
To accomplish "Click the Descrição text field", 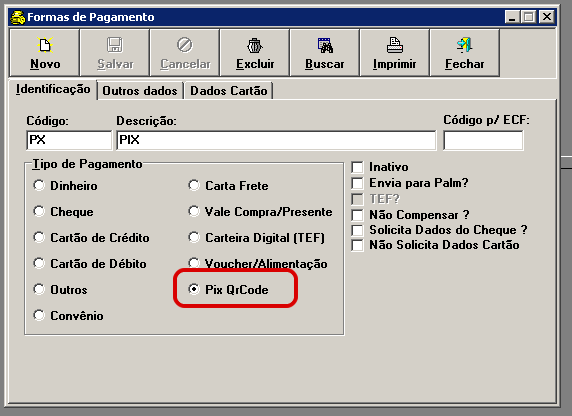I will click(x=276, y=140).
